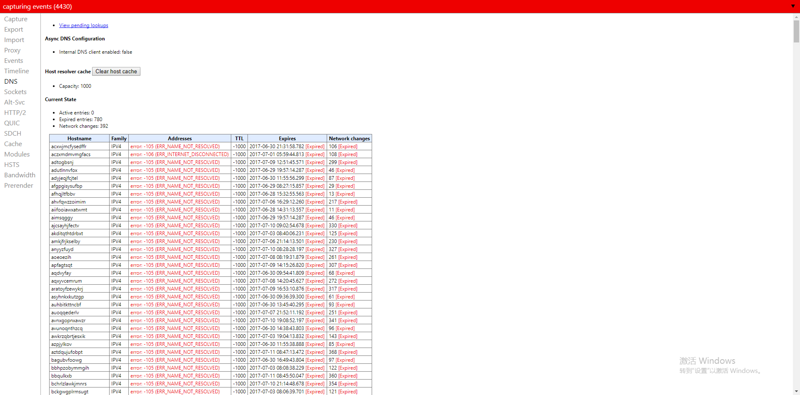View the Cache section

click(13, 144)
